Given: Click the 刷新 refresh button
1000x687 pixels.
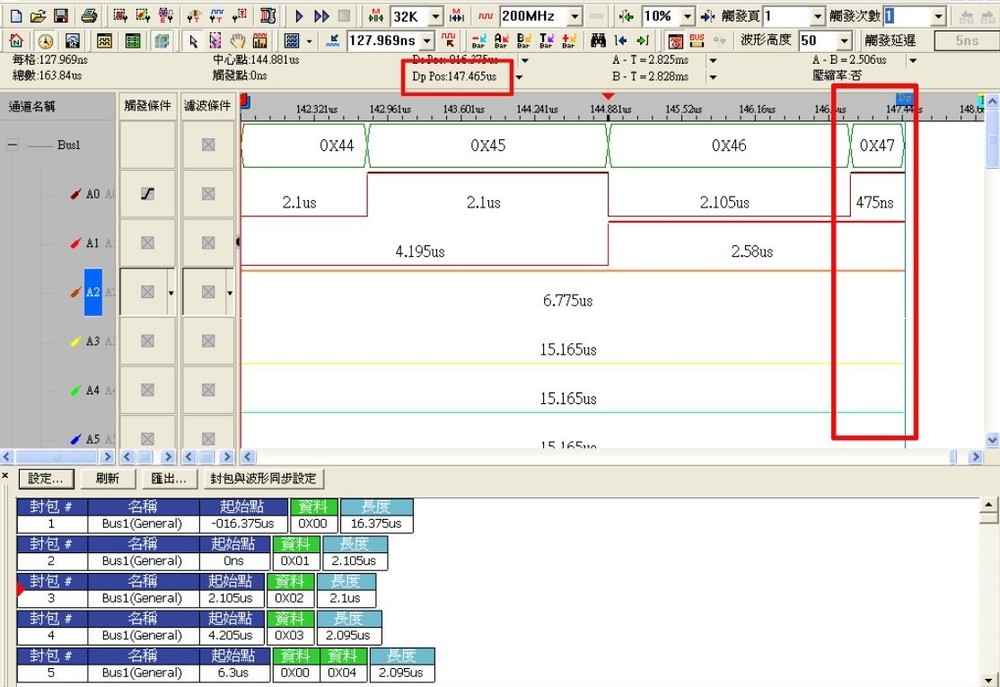Looking at the screenshot, I should 107,478.
